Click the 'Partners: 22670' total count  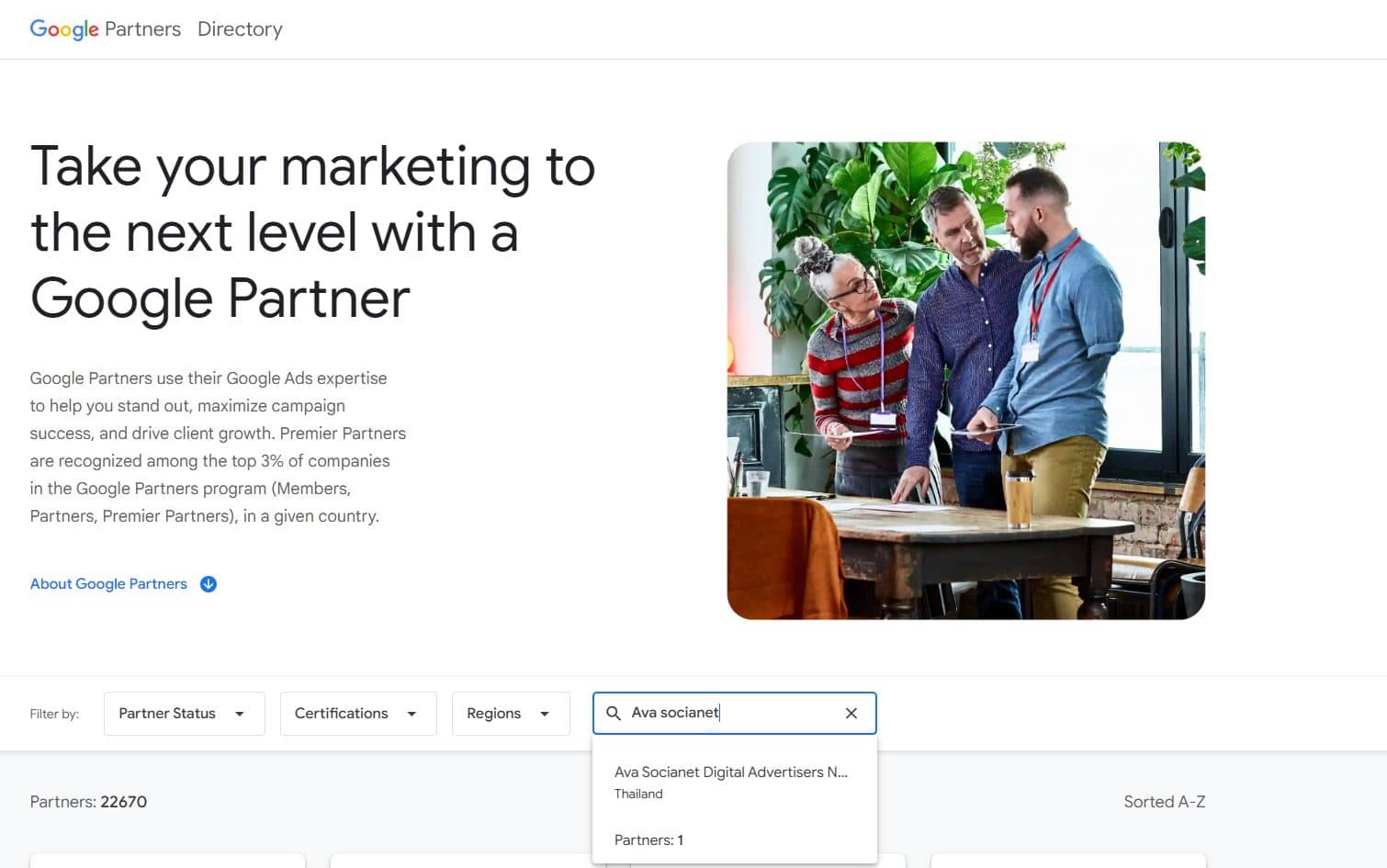point(88,802)
